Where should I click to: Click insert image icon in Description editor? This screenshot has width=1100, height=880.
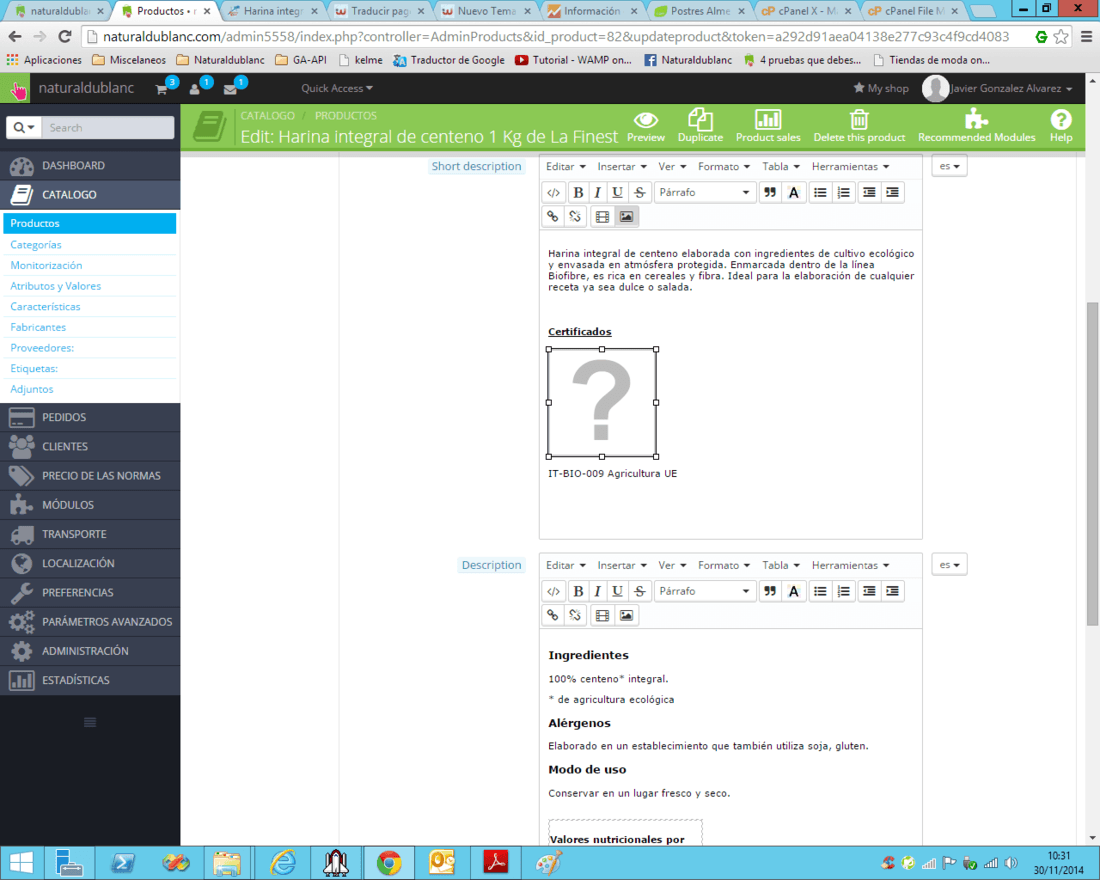coord(626,615)
